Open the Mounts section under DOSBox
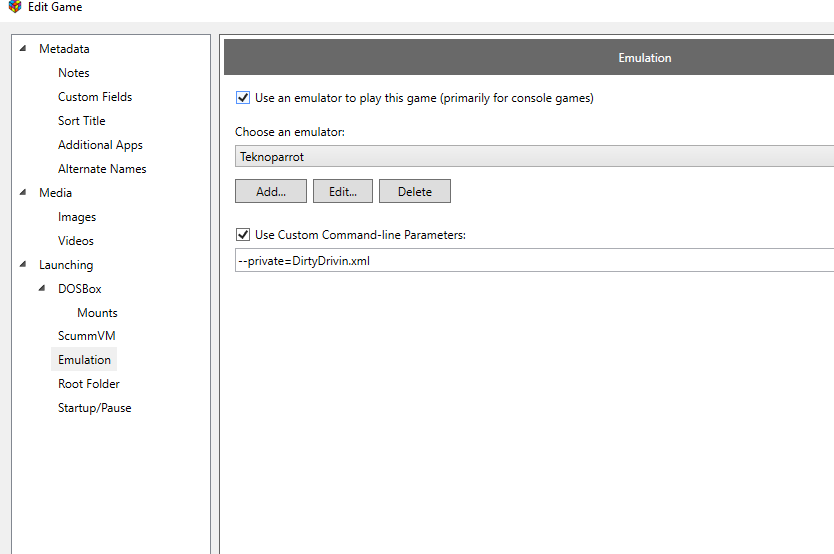This screenshot has height=554, width=834. click(97, 313)
